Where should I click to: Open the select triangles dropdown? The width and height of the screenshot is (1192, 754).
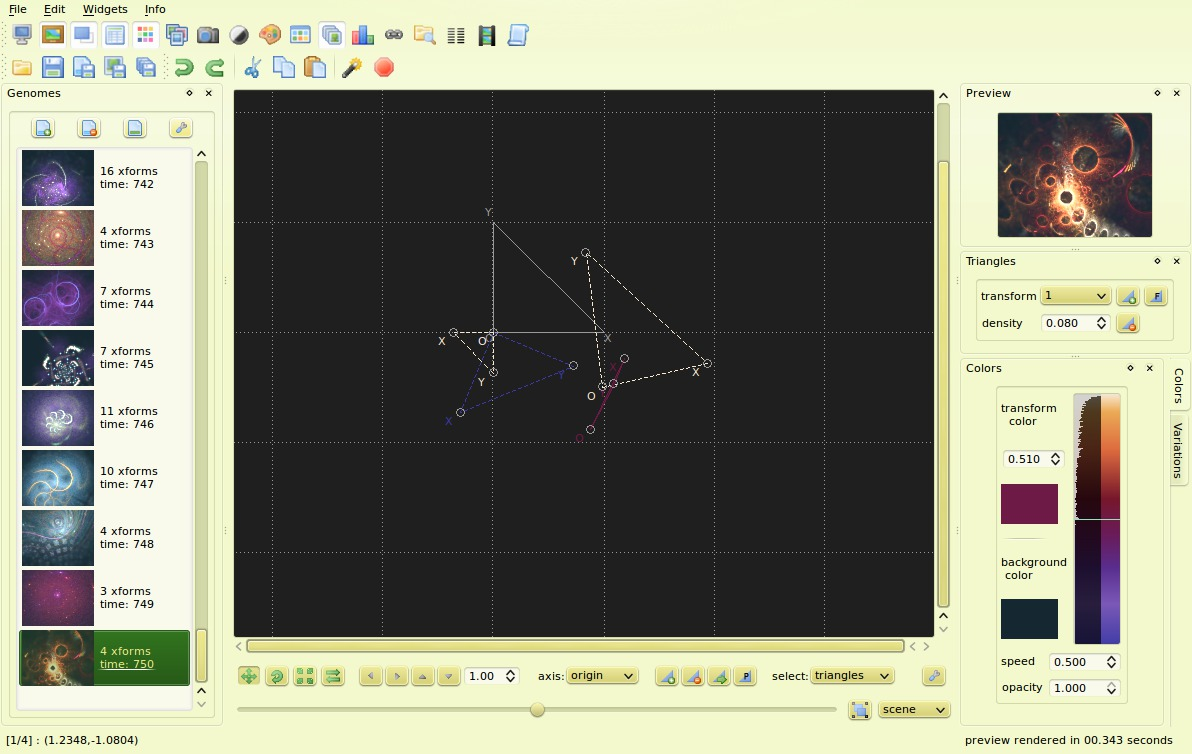tap(852, 676)
